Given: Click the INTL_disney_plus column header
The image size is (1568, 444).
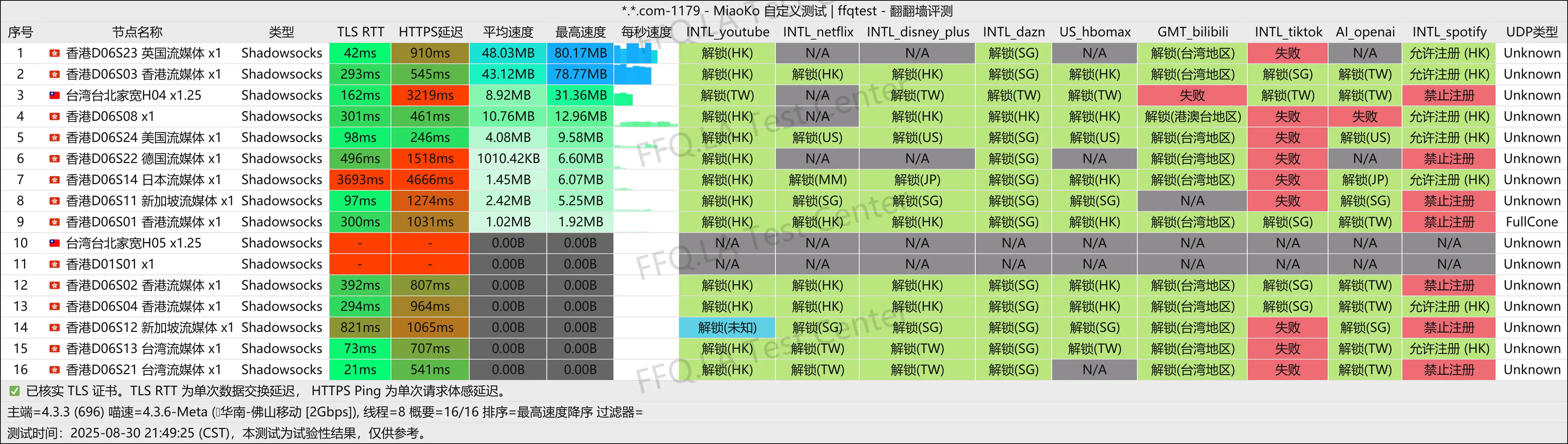Looking at the screenshot, I should [x=917, y=32].
